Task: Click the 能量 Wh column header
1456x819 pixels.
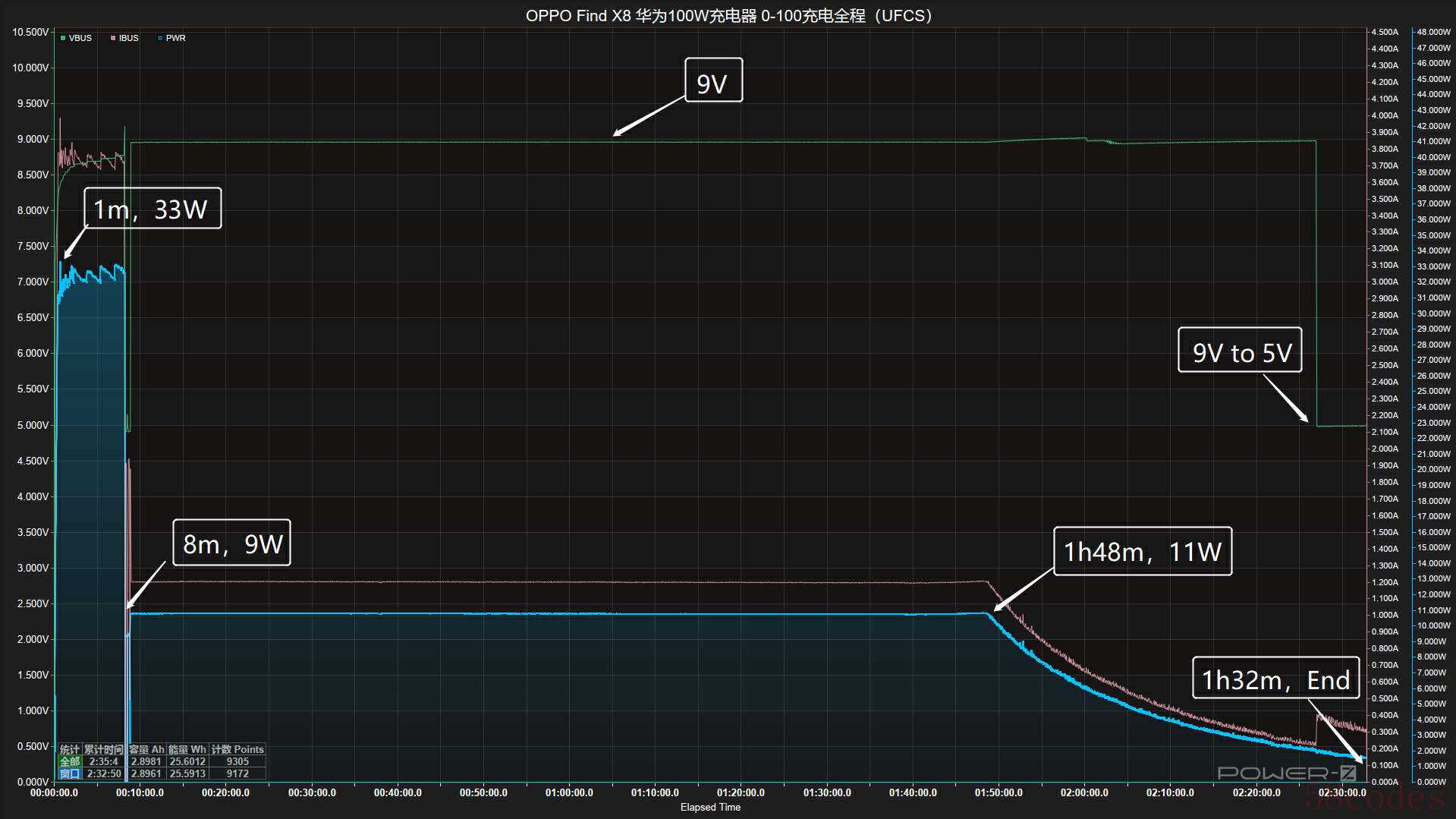Action: 187,749
